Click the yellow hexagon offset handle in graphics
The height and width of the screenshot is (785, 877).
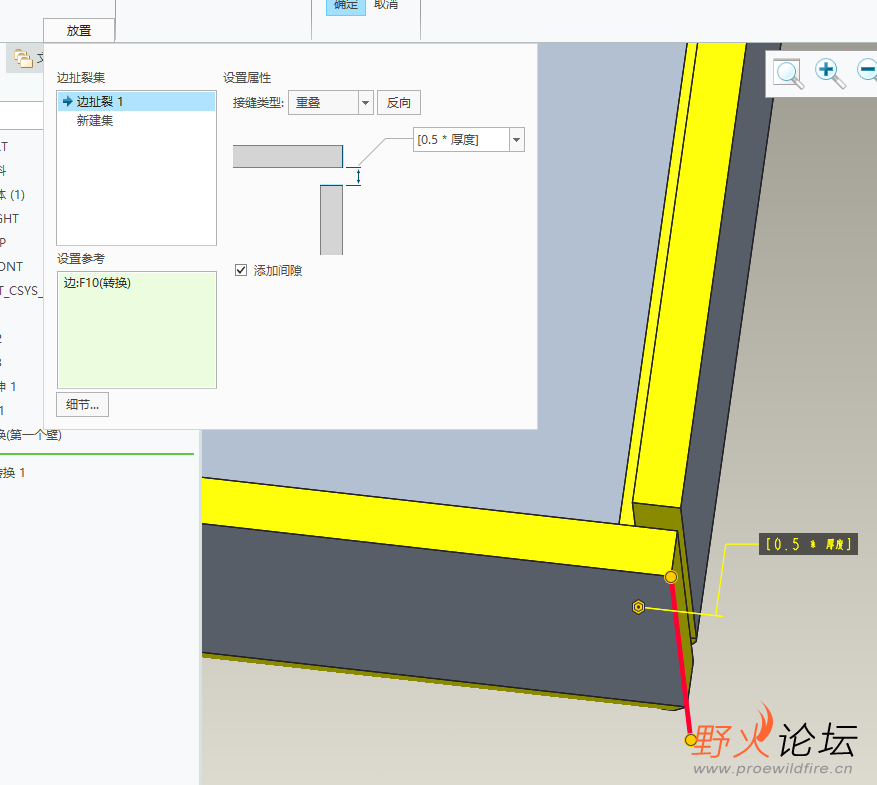(x=638, y=606)
